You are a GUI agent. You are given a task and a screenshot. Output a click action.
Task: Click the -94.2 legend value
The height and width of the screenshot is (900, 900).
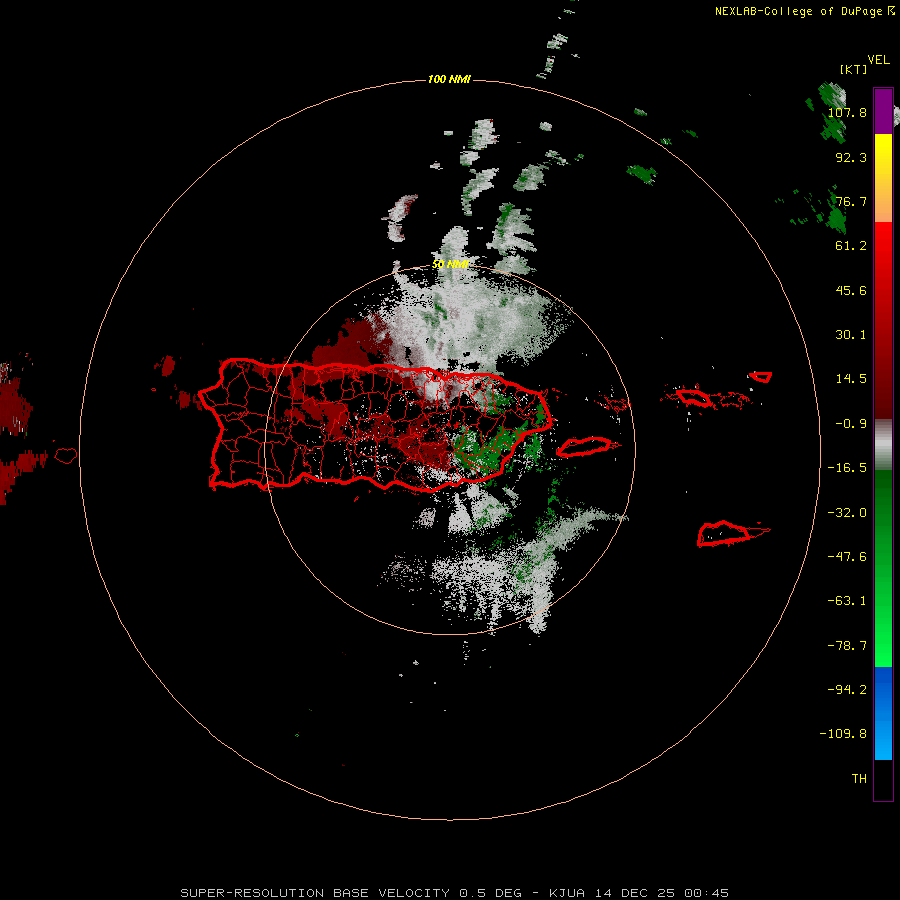(847, 689)
